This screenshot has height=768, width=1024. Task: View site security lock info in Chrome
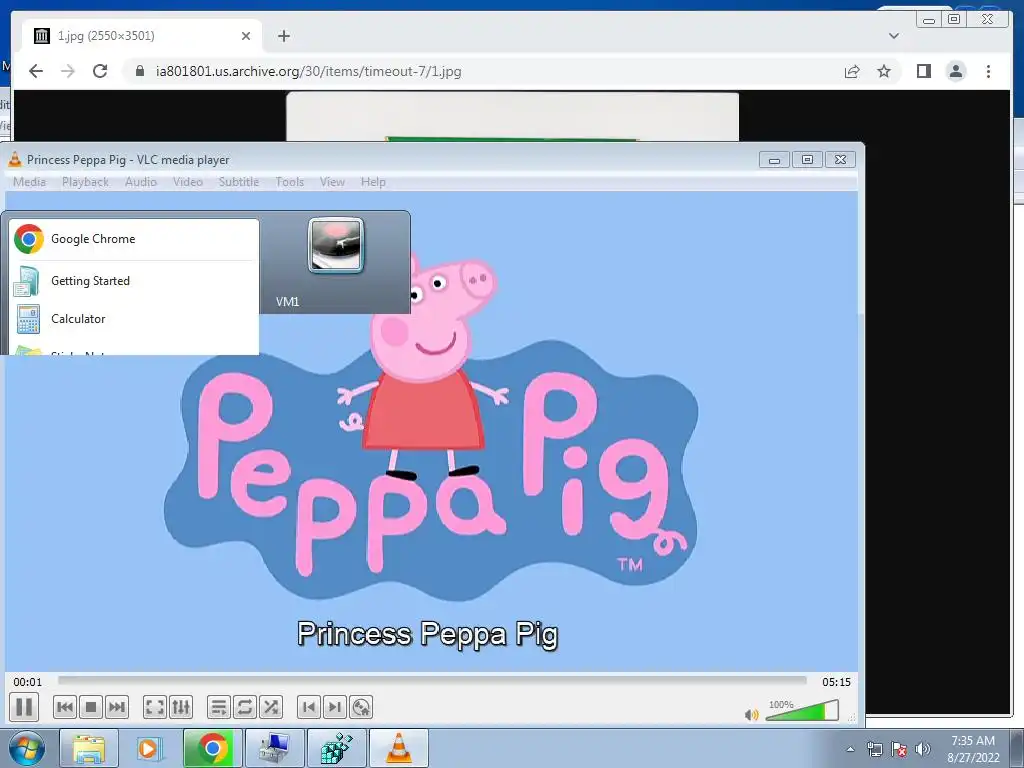click(139, 71)
